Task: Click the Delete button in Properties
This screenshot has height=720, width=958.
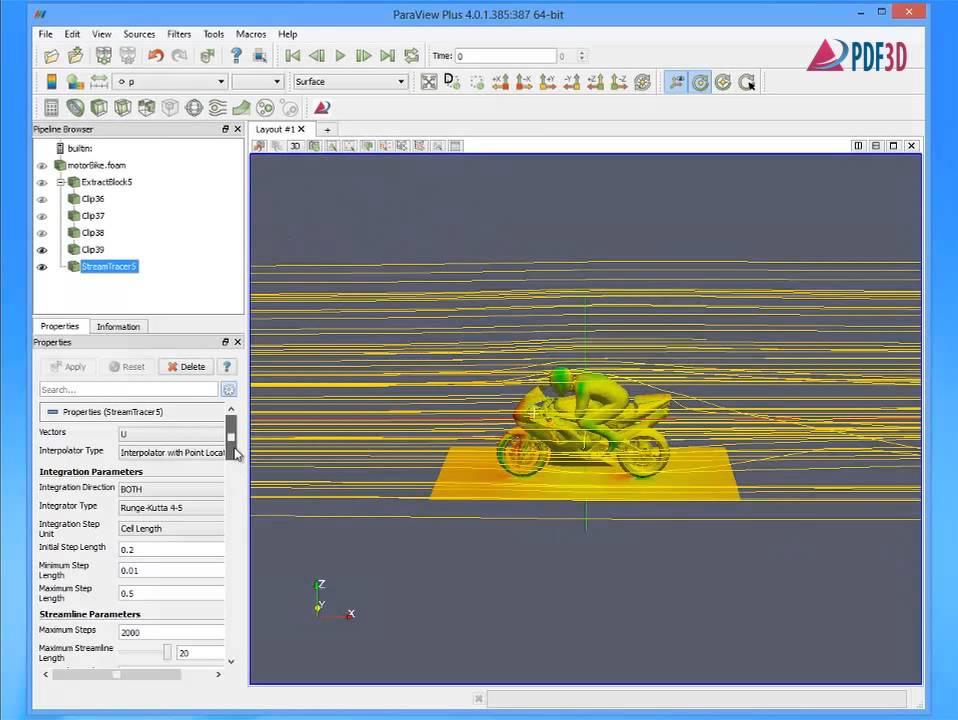Action: pyautogui.click(x=186, y=367)
